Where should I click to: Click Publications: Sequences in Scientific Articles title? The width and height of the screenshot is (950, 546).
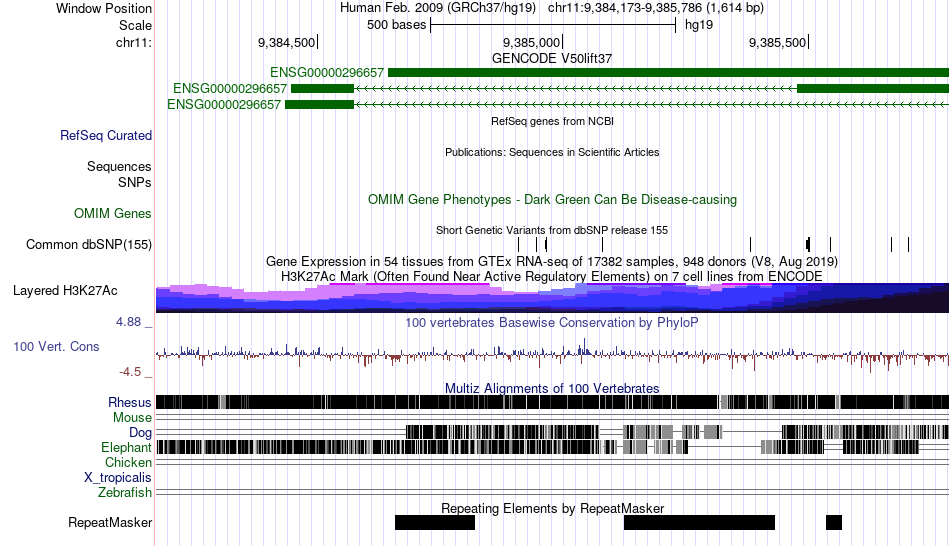click(x=552, y=152)
